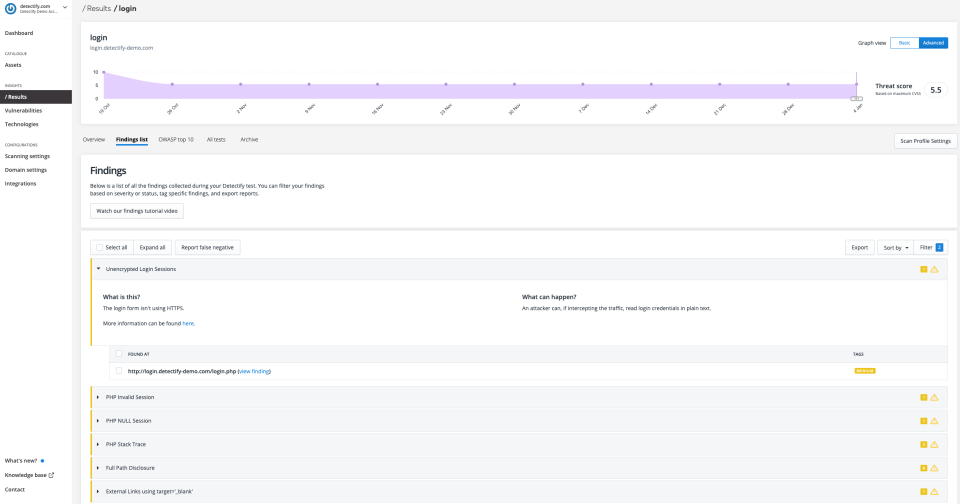Click the Detectify logo icon
This screenshot has height=504, width=960.
tap(11, 9)
